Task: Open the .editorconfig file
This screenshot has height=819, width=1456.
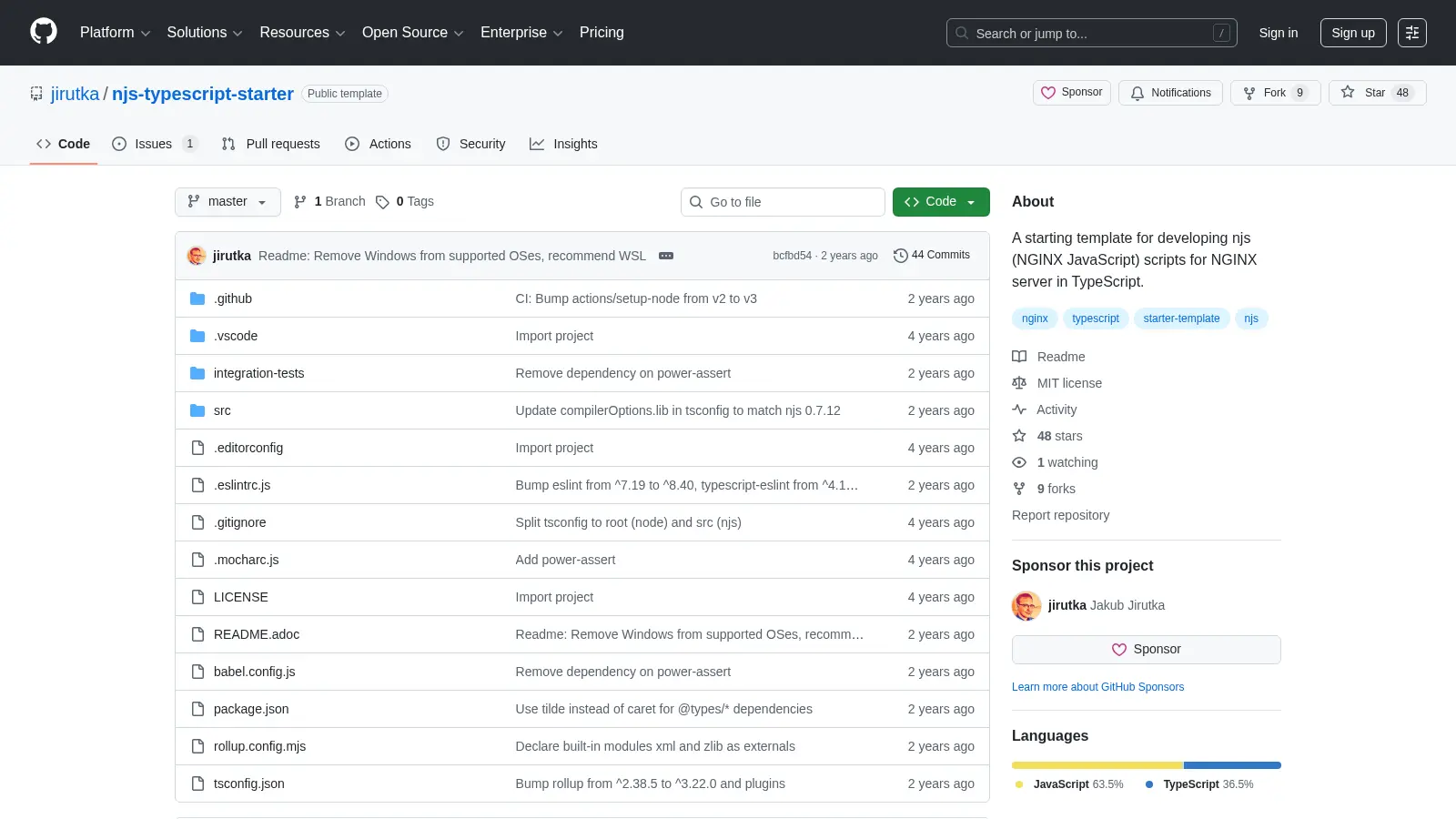Action: click(248, 448)
